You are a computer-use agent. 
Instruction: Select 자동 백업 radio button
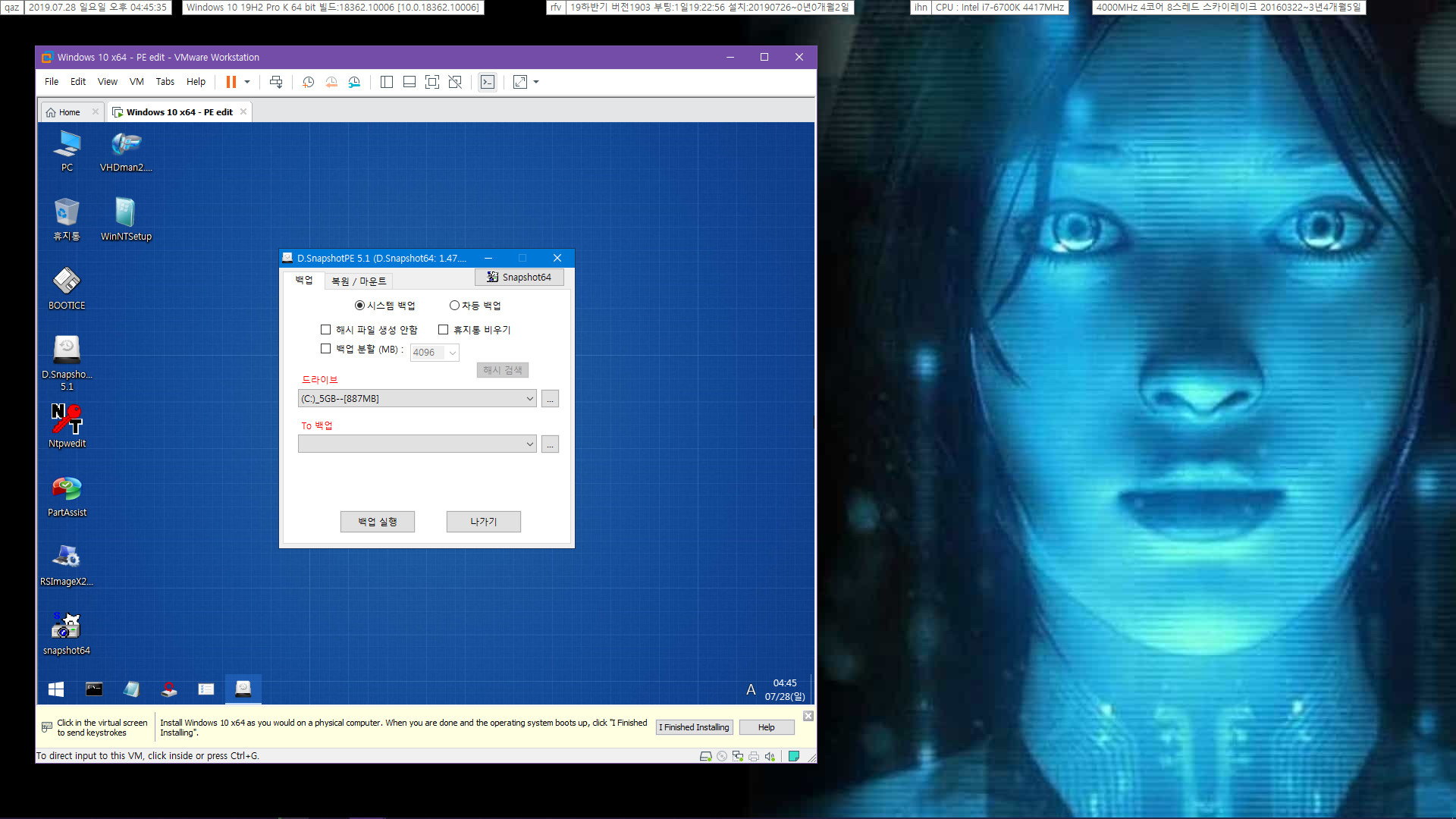[x=454, y=305]
